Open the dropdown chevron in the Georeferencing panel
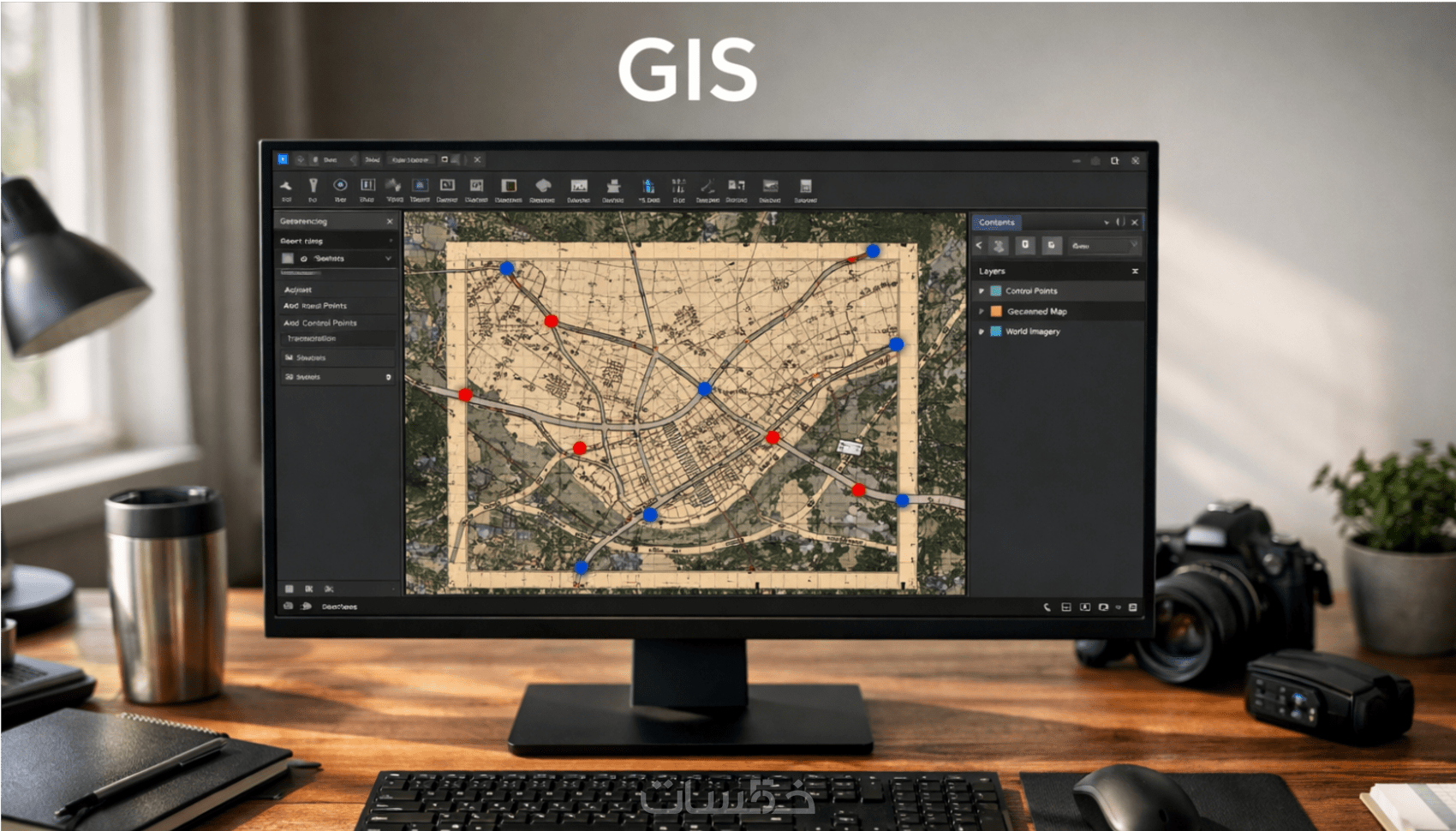This screenshot has width=1456, height=831. click(x=388, y=258)
